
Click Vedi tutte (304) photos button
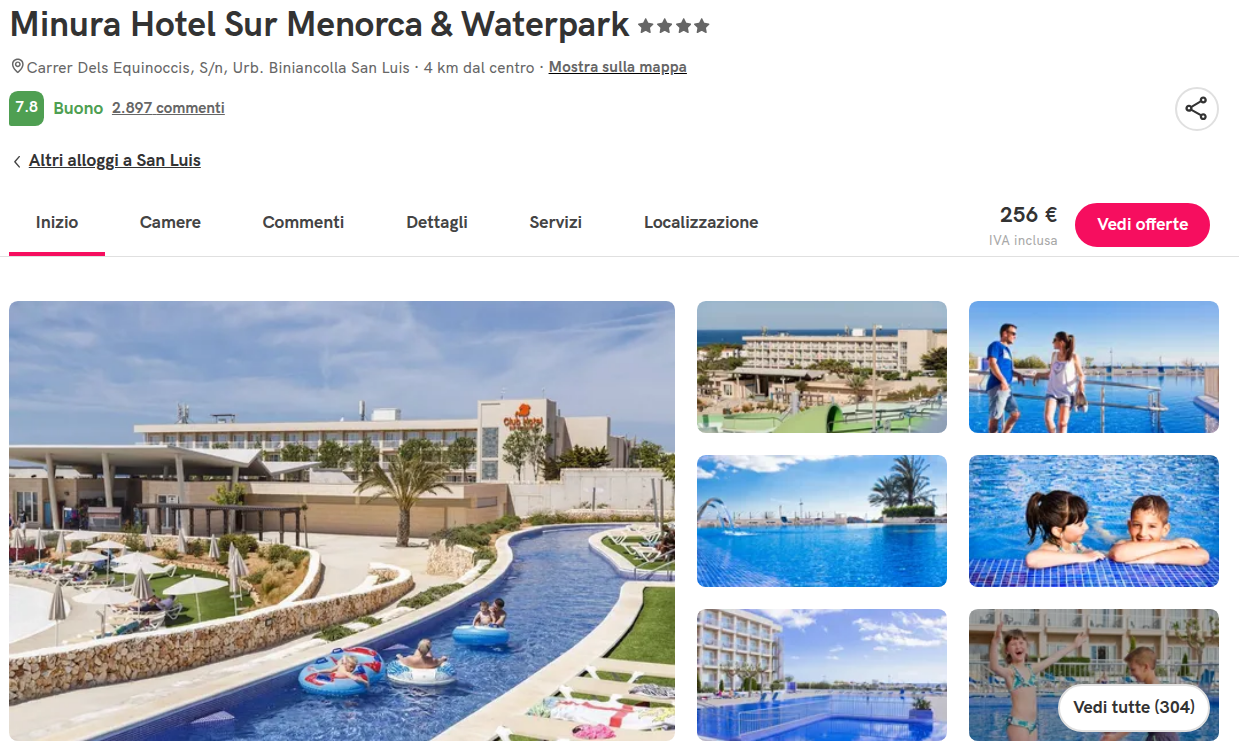[x=1134, y=707]
